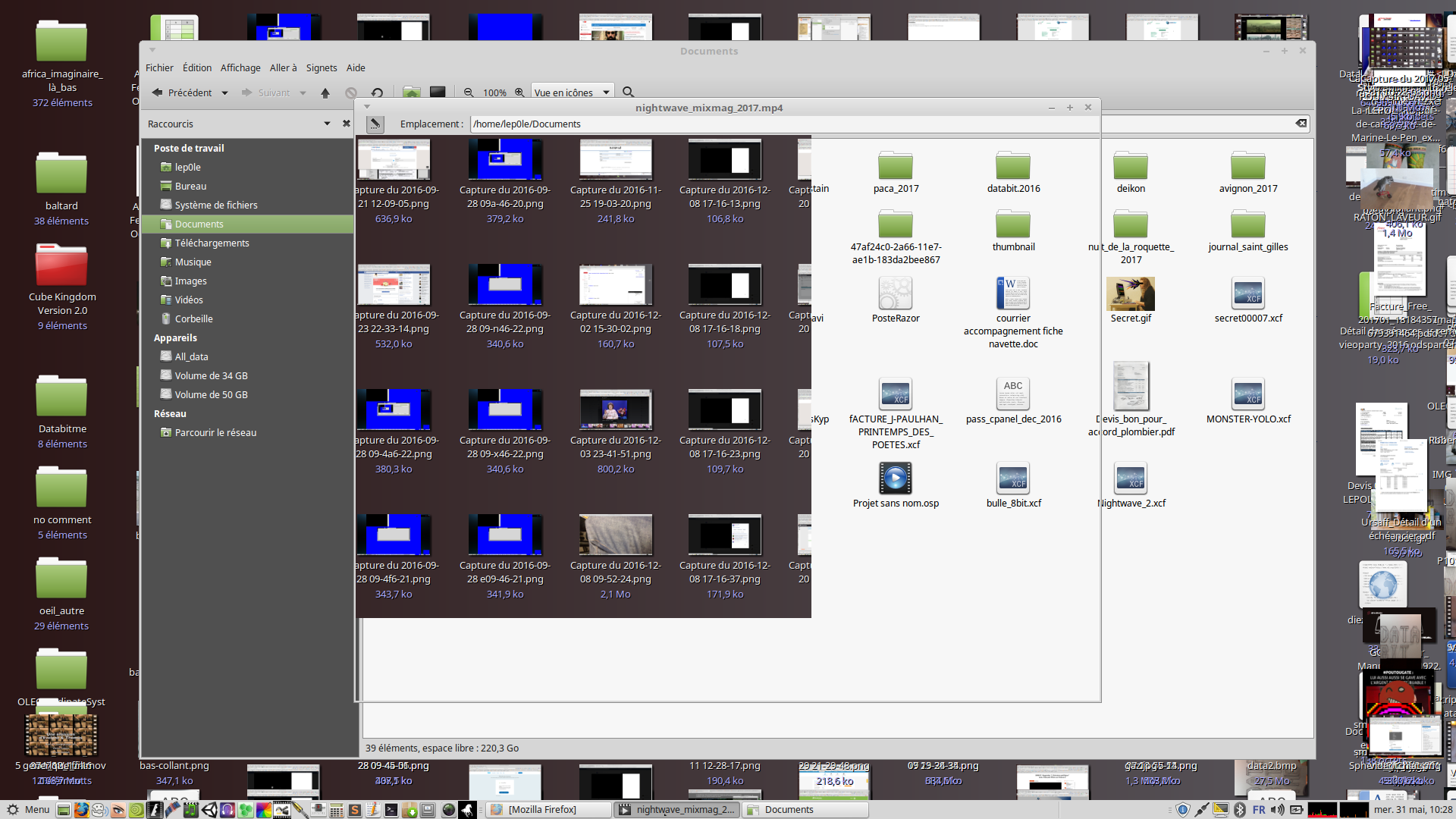This screenshot has width=1456, height=819.
Task: Toggle the location bar text-entry pencil button
Action: click(375, 124)
